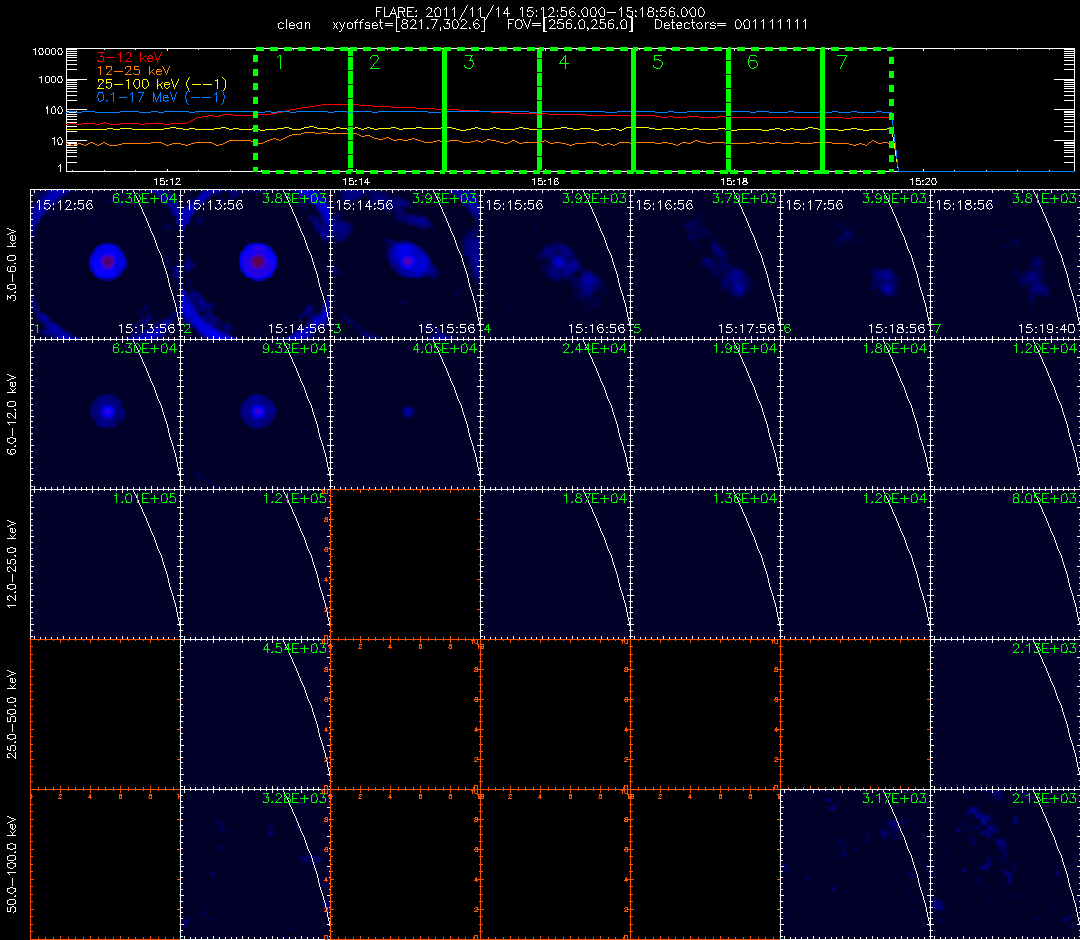Image resolution: width=1080 pixels, height=940 pixels.
Task: Click the 6.0-12.0 keV row label
Action: [12, 415]
